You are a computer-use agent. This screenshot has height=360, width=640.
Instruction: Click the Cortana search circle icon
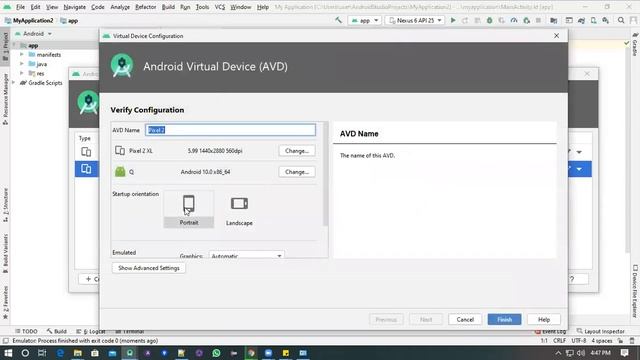pos(25,353)
